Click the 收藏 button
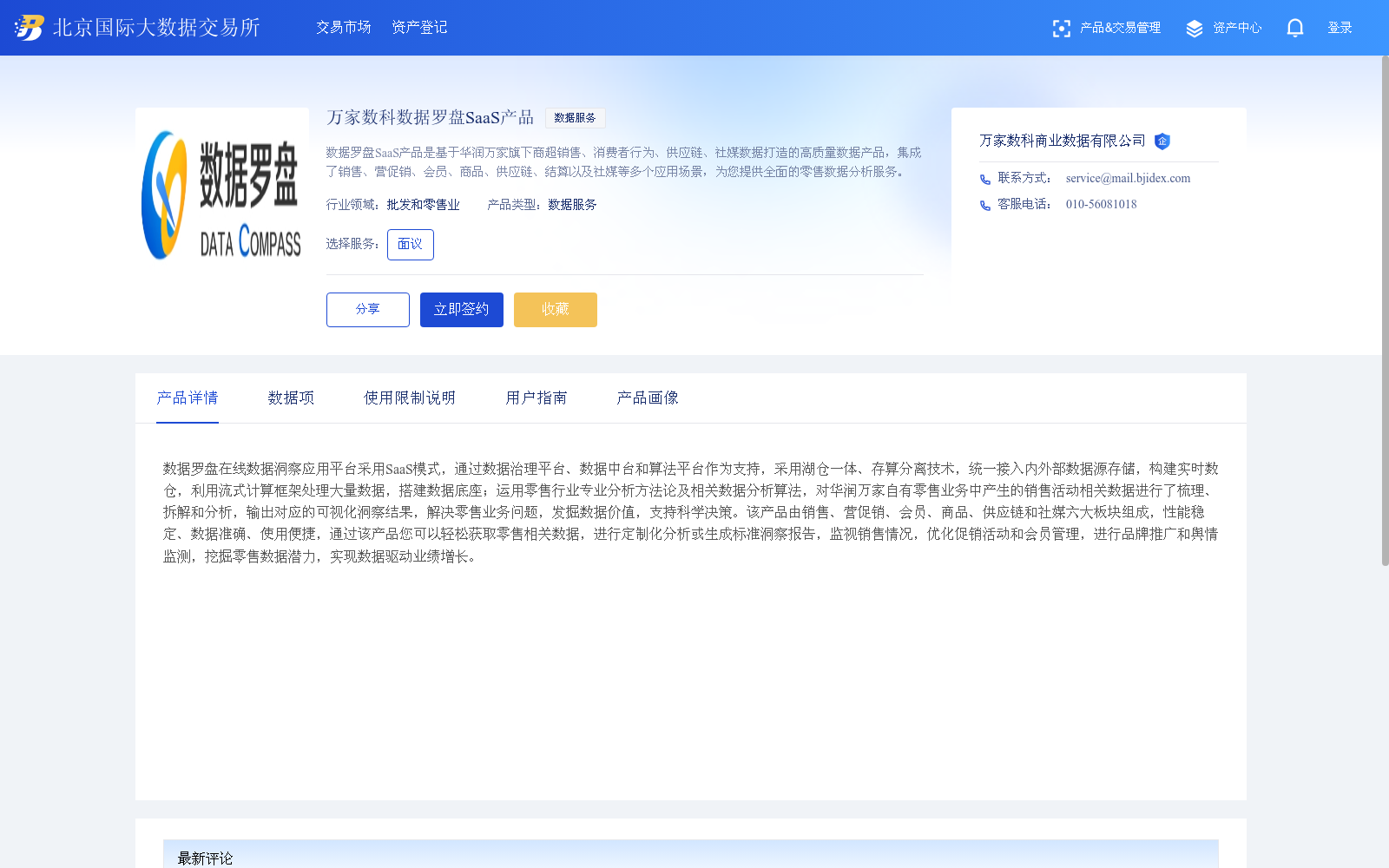The height and width of the screenshot is (868, 1389). 556,310
